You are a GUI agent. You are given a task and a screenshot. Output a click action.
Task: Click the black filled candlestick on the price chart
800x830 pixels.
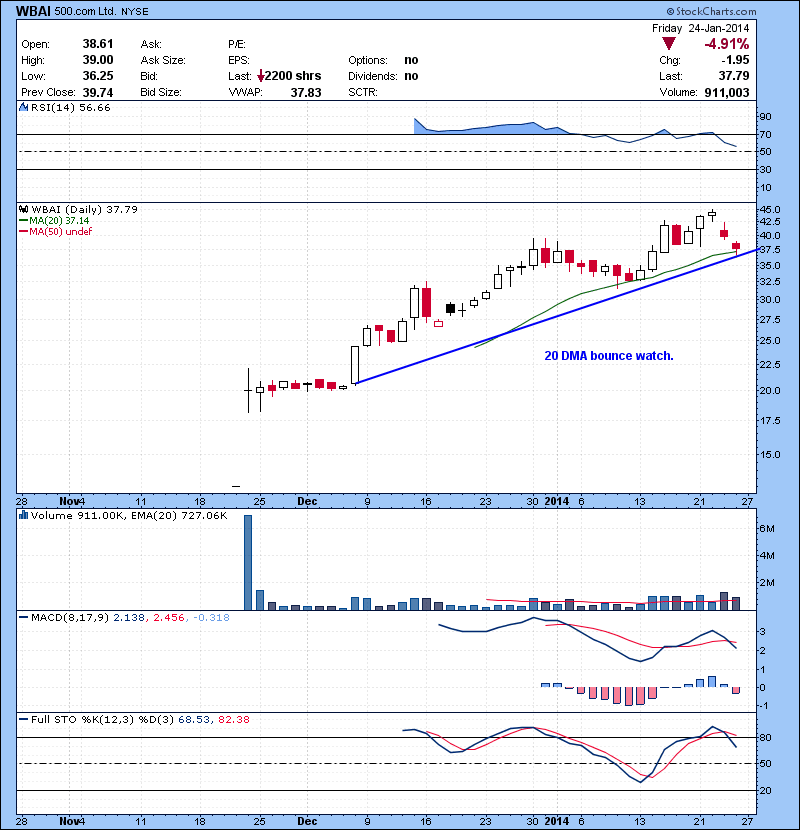(x=451, y=309)
